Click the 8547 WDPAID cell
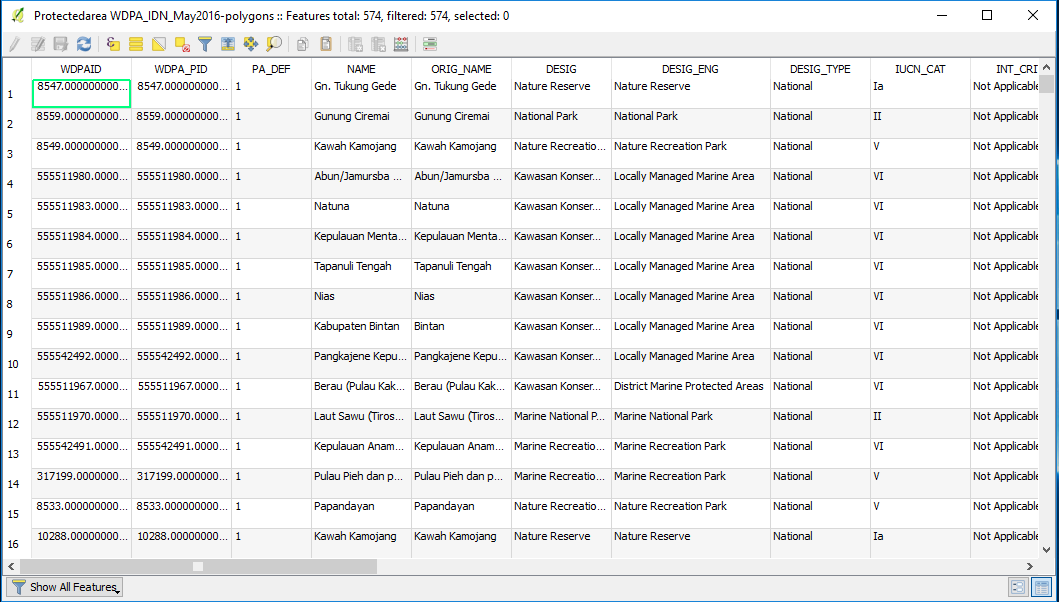 tap(81, 94)
